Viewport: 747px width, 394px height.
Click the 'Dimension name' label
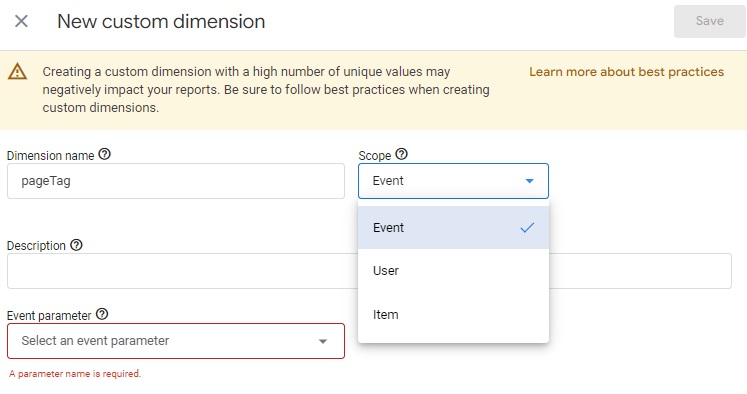click(x=50, y=156)
